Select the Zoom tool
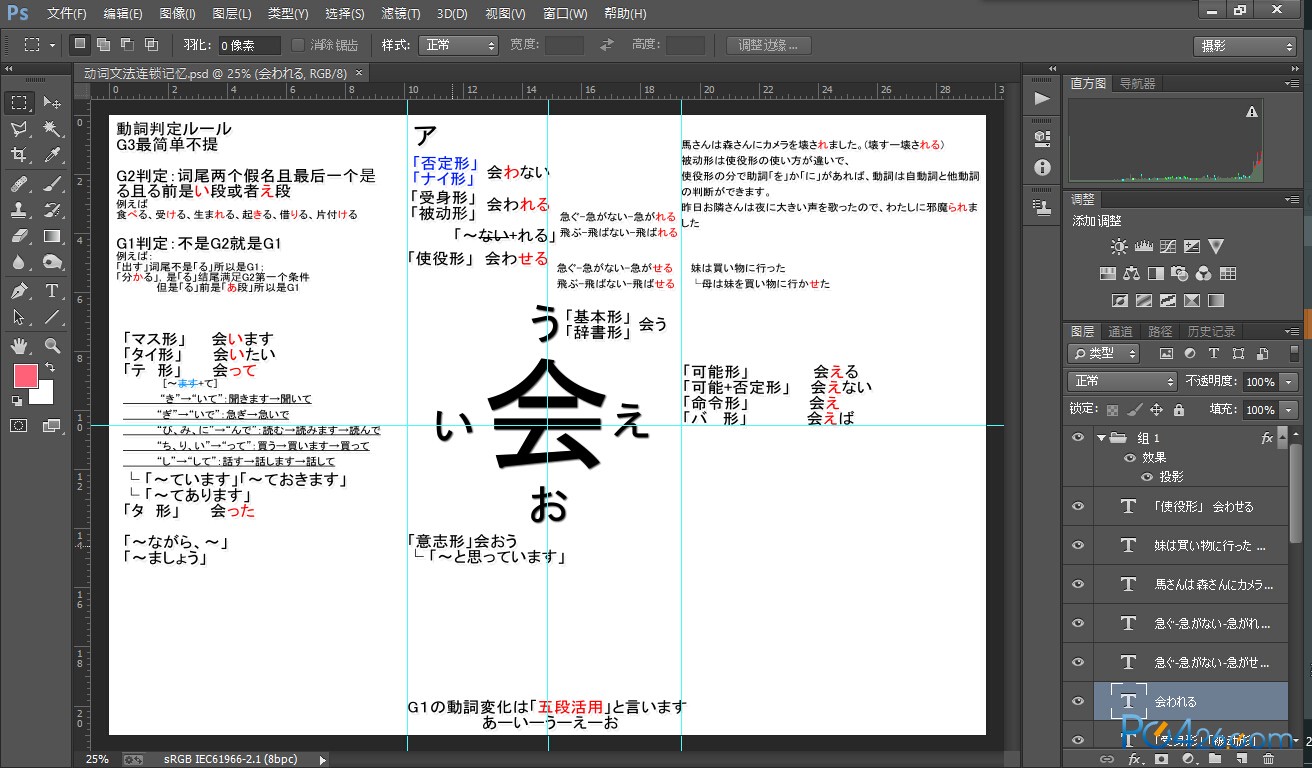The image size is (1312, 768). (52, 346)
